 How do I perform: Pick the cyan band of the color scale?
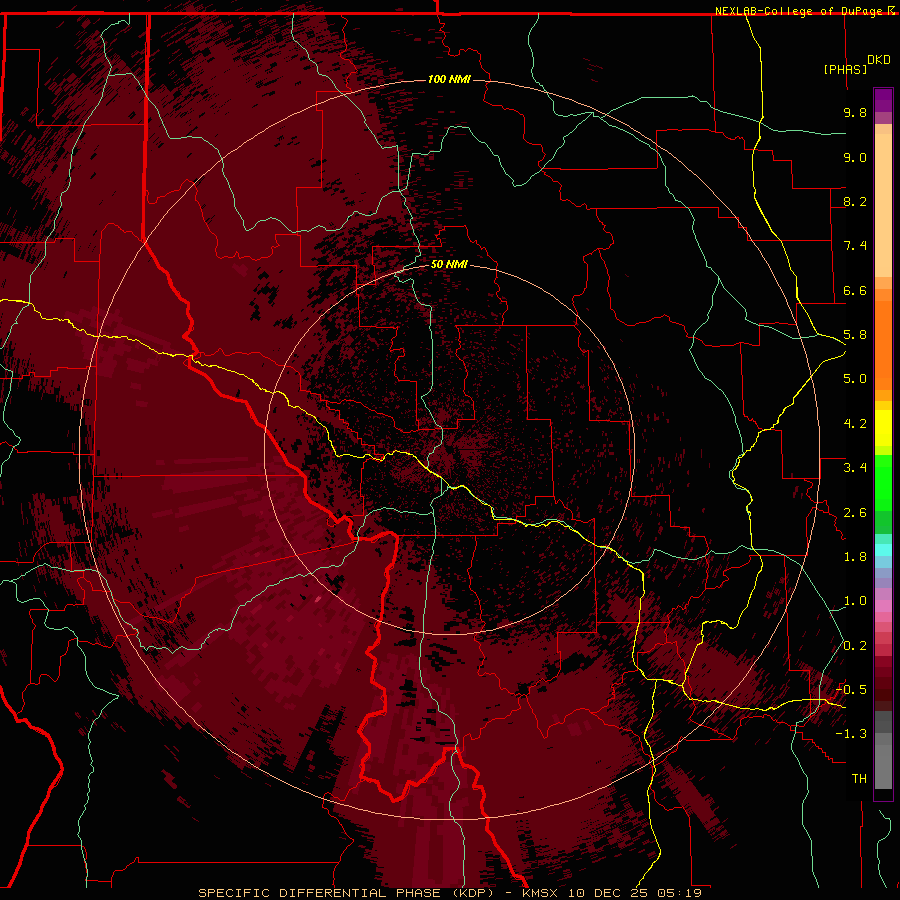883,550
